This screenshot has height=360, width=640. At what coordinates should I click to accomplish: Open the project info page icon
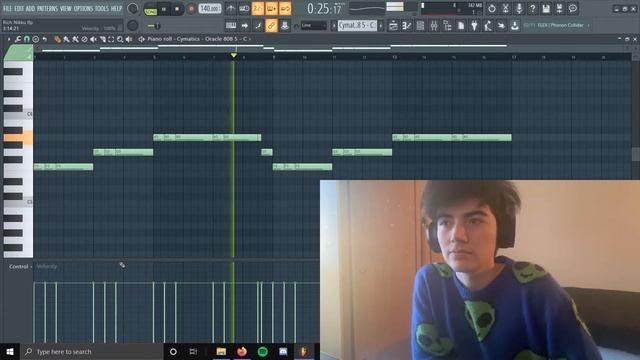[x=461, y=26]
